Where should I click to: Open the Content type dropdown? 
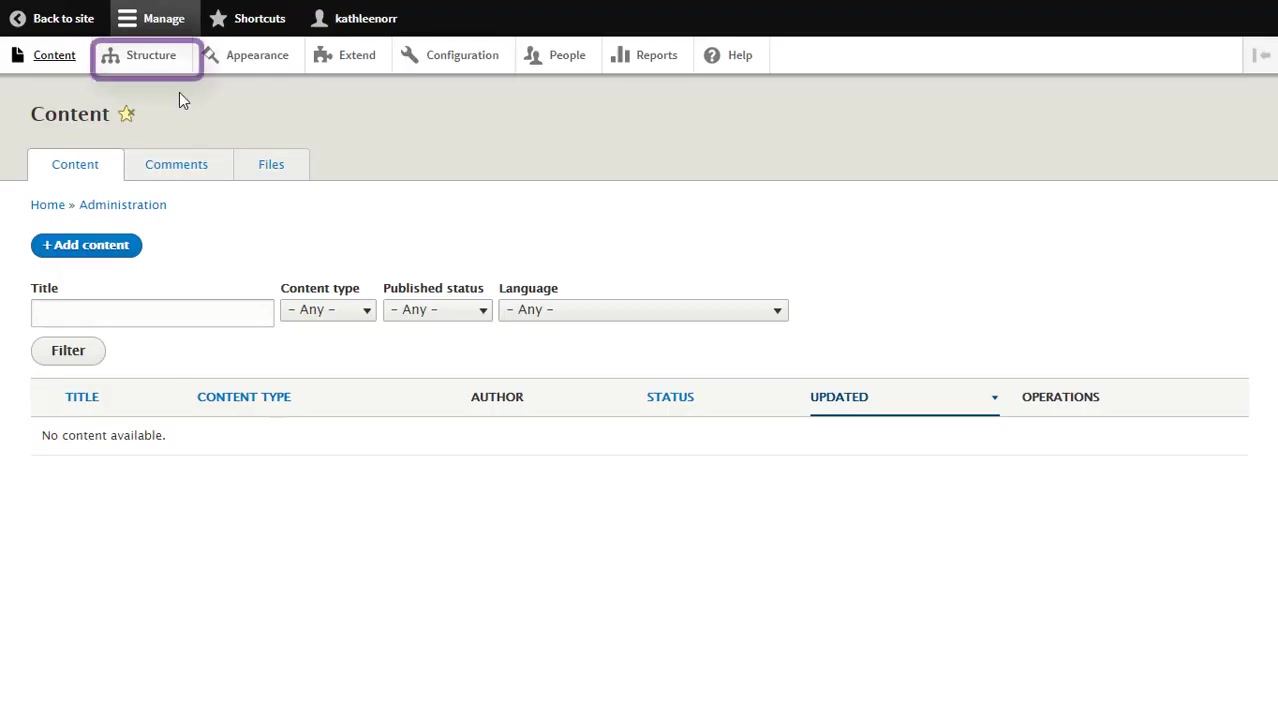(x=328, y=310)
